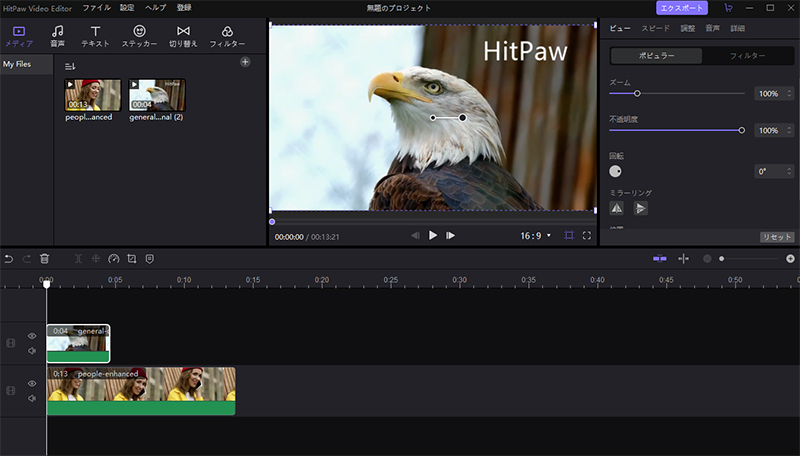Delete the selected clip with trash icon
This screenshot has width=800, height=456.
pyautogui.click(x=44, y=259)
